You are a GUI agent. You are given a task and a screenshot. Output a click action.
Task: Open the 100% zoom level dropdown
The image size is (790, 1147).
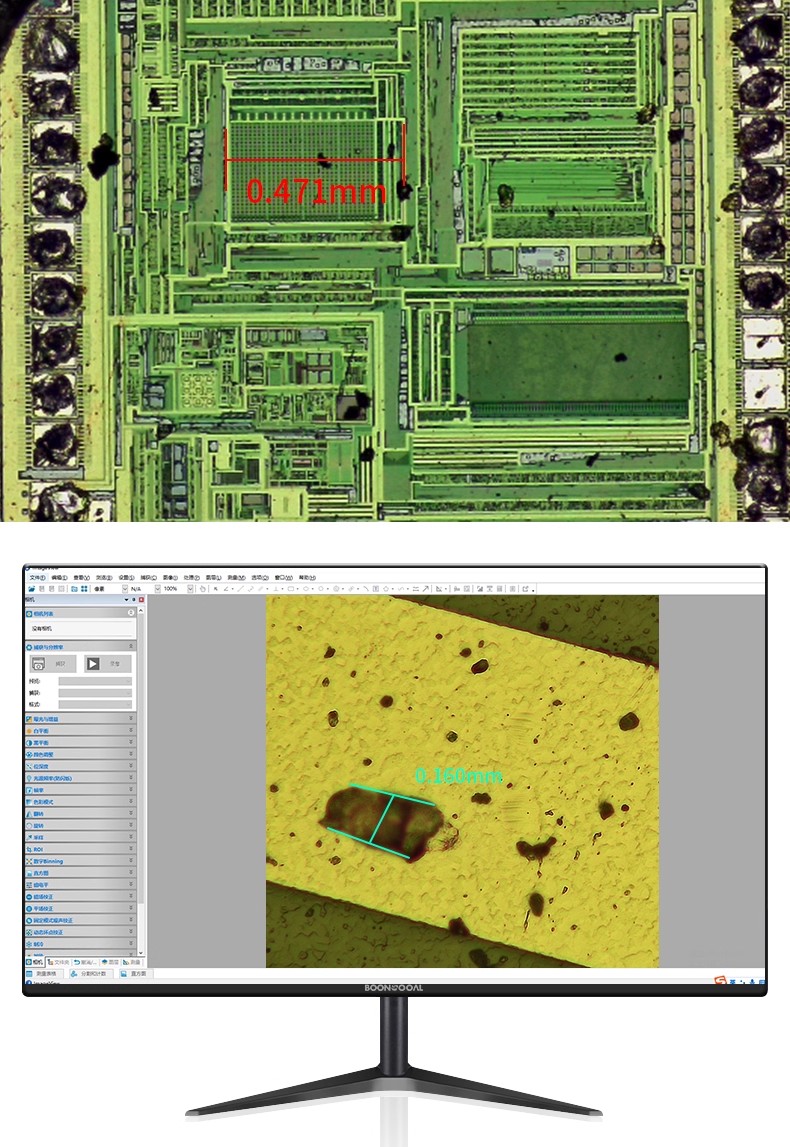coord(190,589)
